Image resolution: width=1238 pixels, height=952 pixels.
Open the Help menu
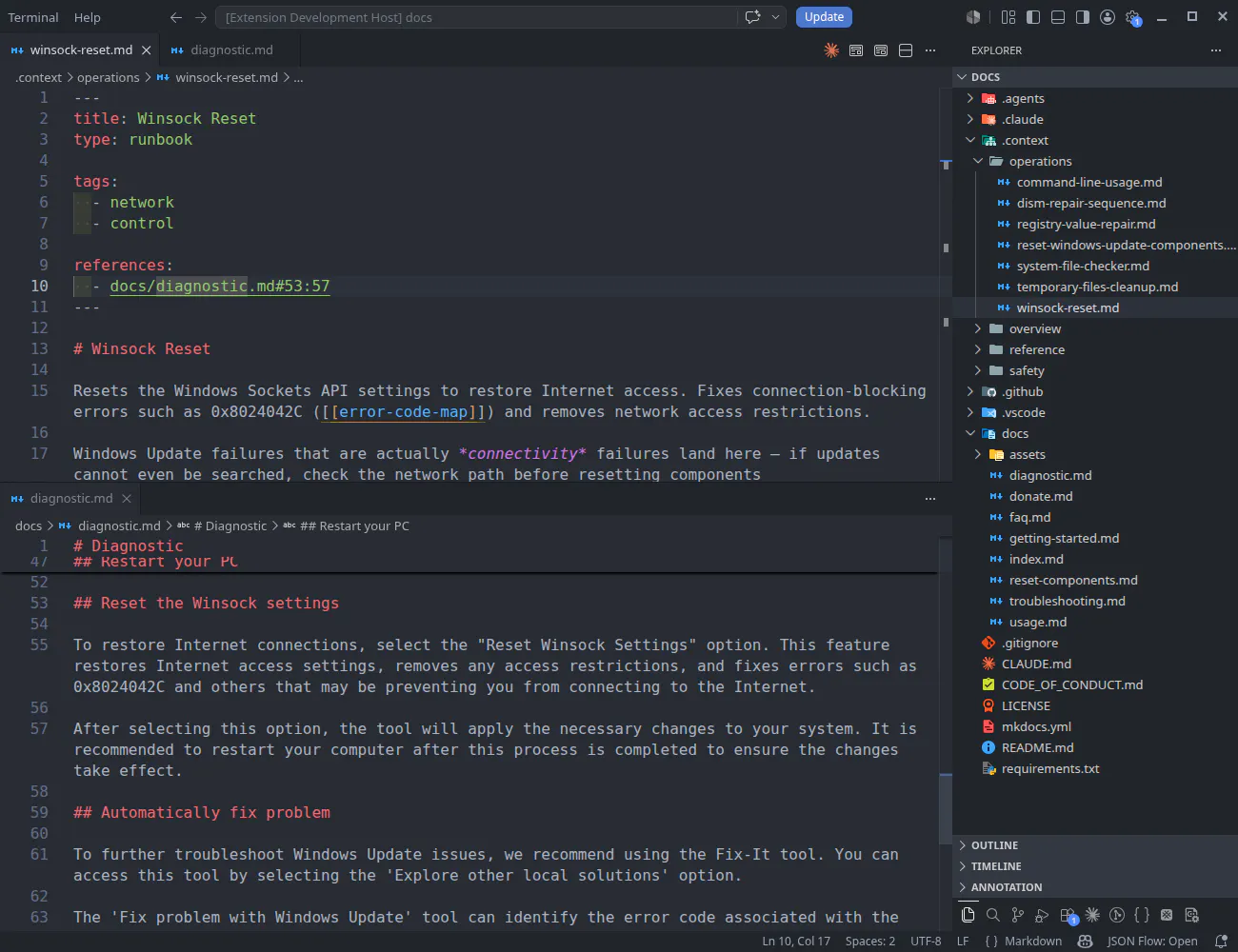click(88, 17)
